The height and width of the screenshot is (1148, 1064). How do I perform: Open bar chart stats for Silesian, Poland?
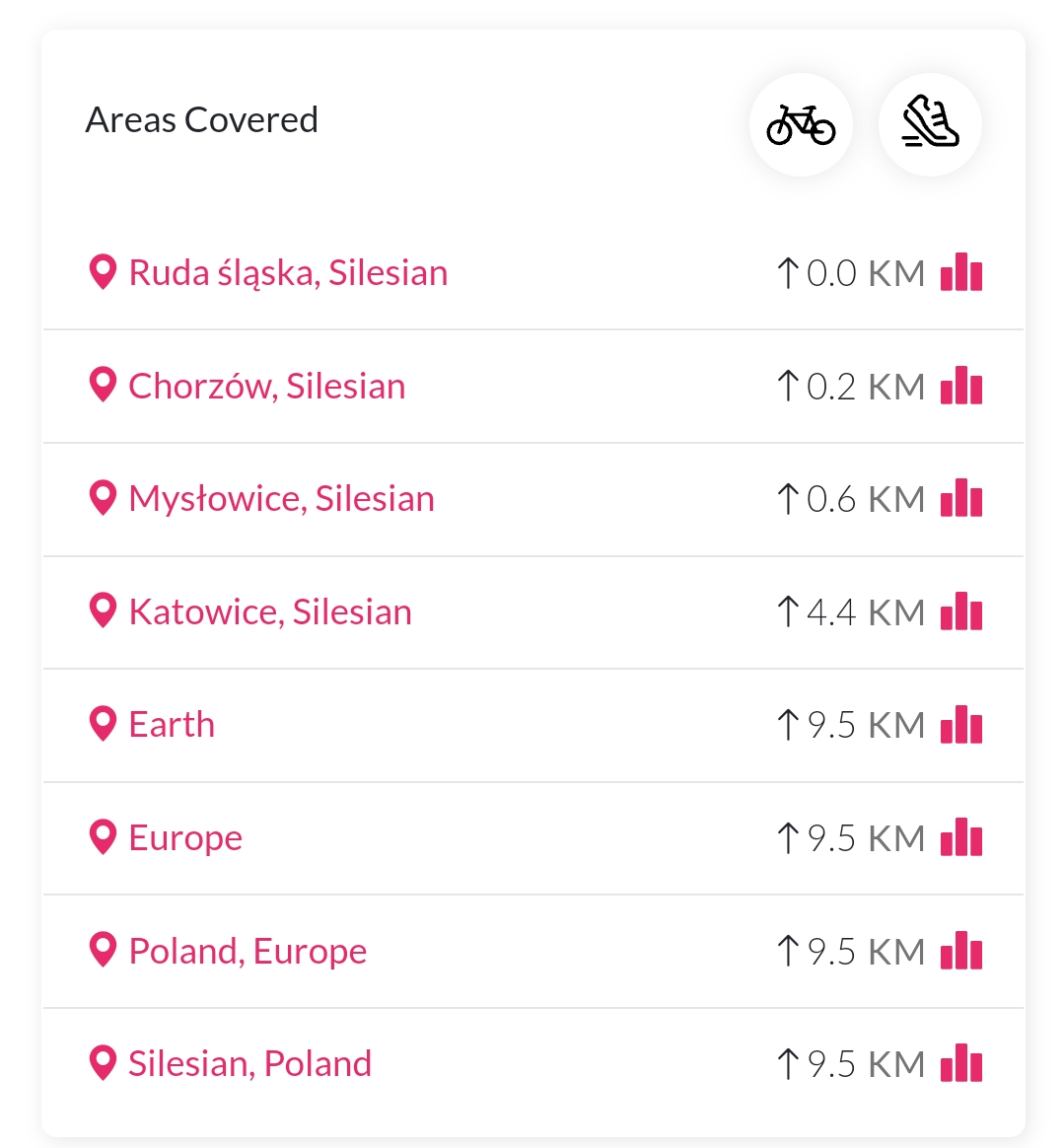(x=960, y=1063)
